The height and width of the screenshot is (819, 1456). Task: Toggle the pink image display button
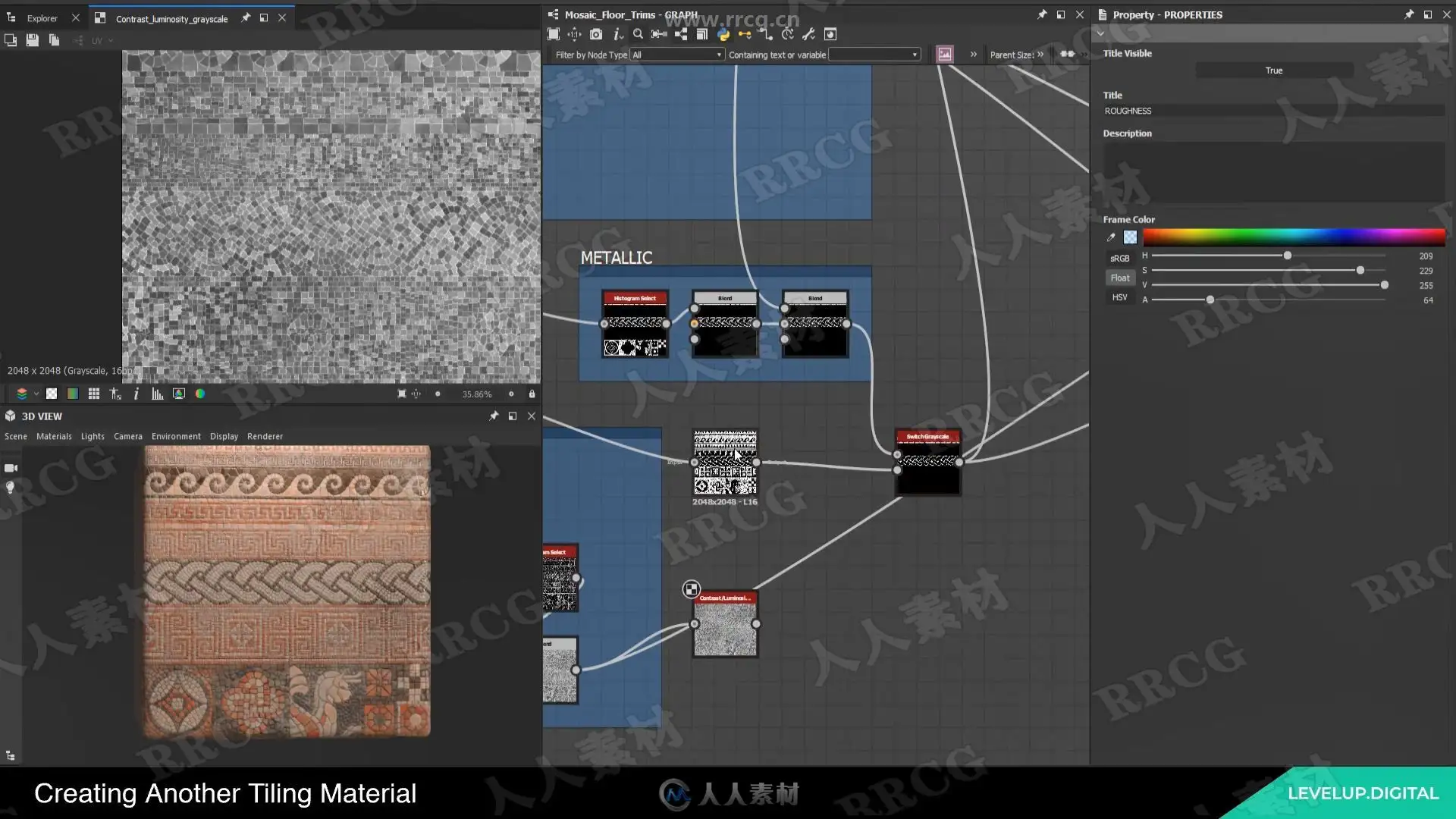(x=944, y=54)
